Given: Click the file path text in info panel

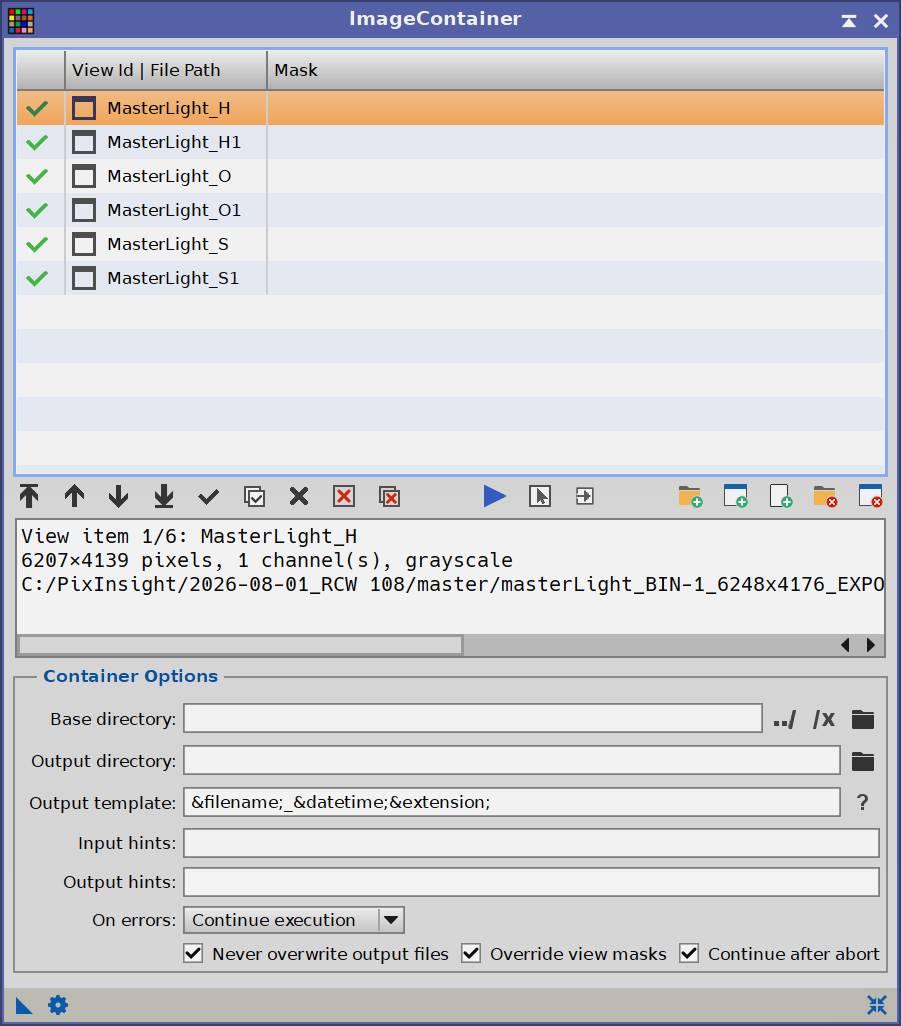Looking at the screenshot, I should click(452, 584).
